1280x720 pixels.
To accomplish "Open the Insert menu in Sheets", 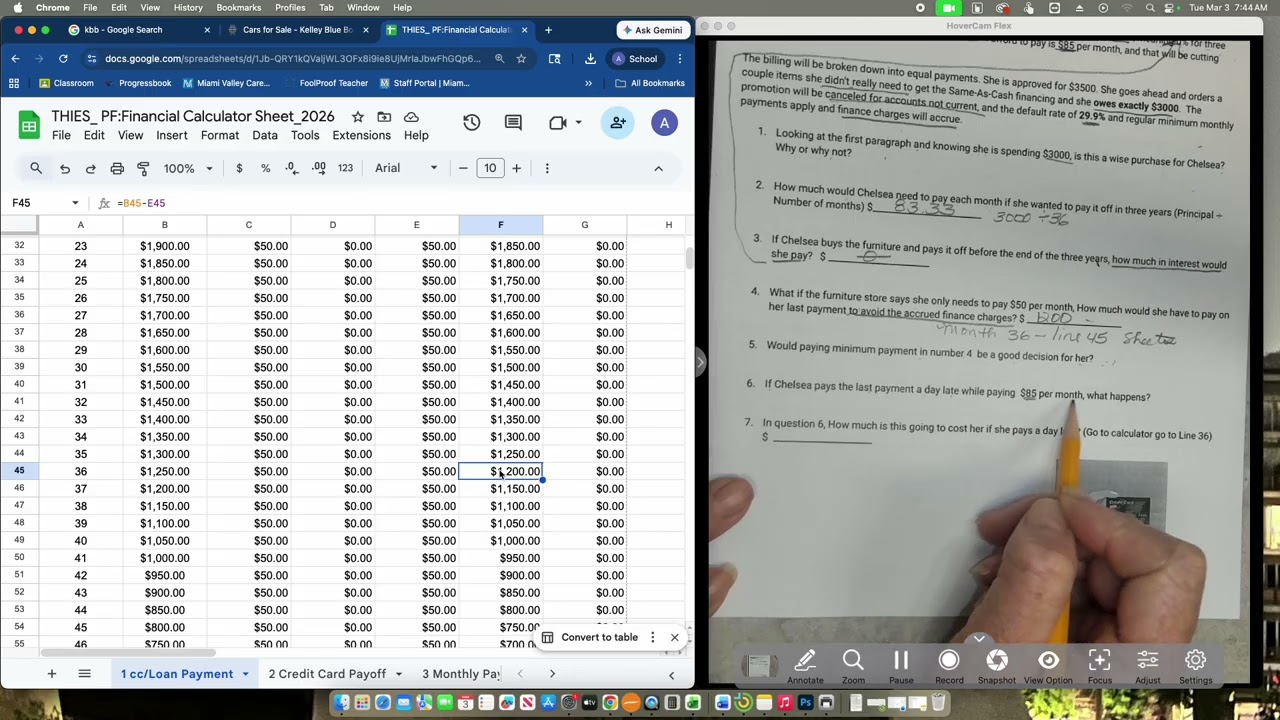I will point(171,136).
